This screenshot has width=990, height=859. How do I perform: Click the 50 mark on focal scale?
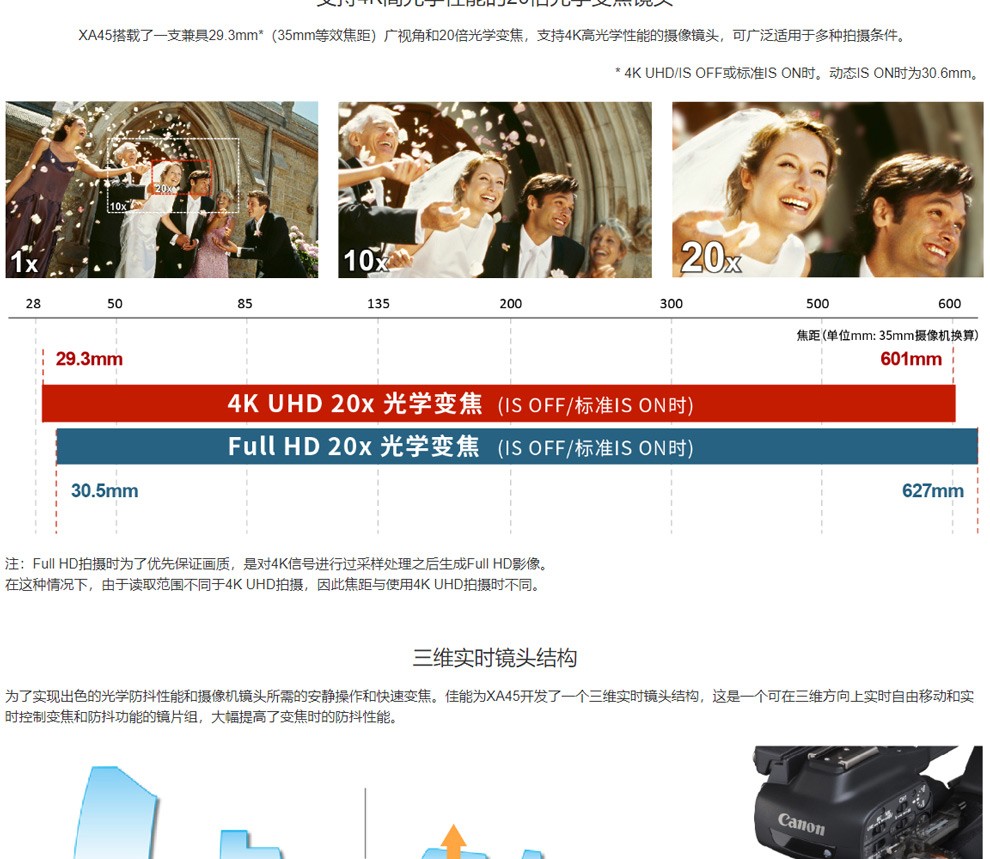(115, 304)
